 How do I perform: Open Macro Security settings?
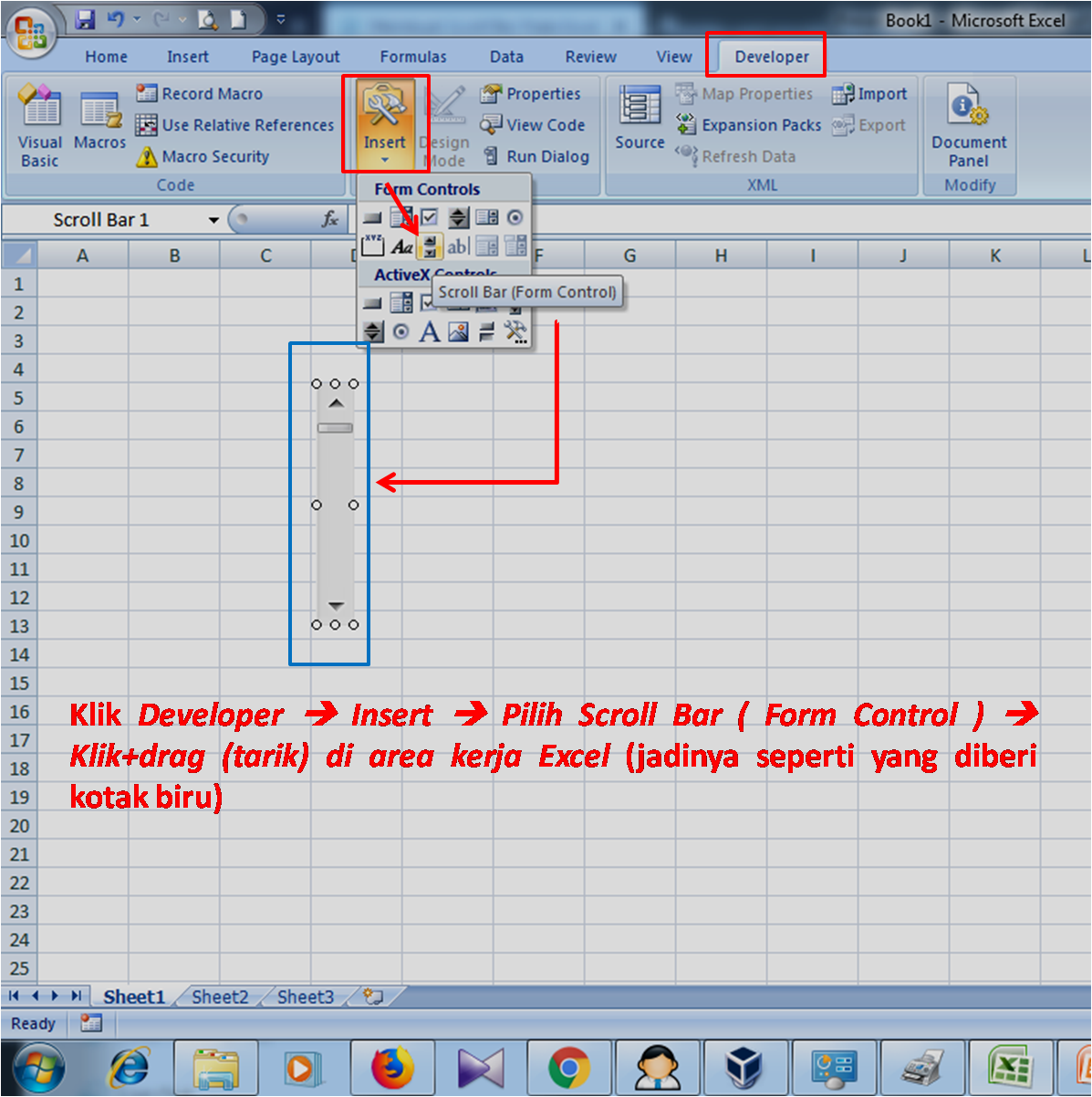203,156
